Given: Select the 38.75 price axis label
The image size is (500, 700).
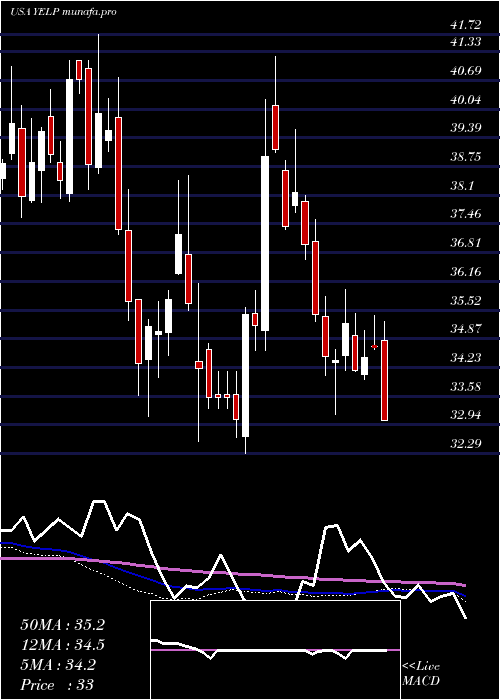Looking at the screenshot, I should [x=466, y=157].
